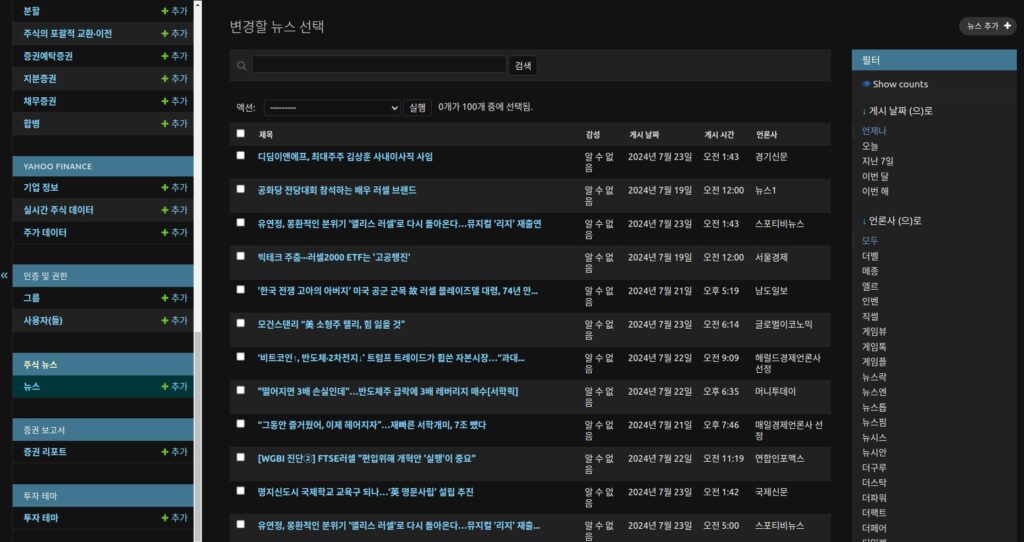This screenshot has width=1024, height=542.
Task: Collapse sidebar with double-arrow icon
Action: point(5,276)
